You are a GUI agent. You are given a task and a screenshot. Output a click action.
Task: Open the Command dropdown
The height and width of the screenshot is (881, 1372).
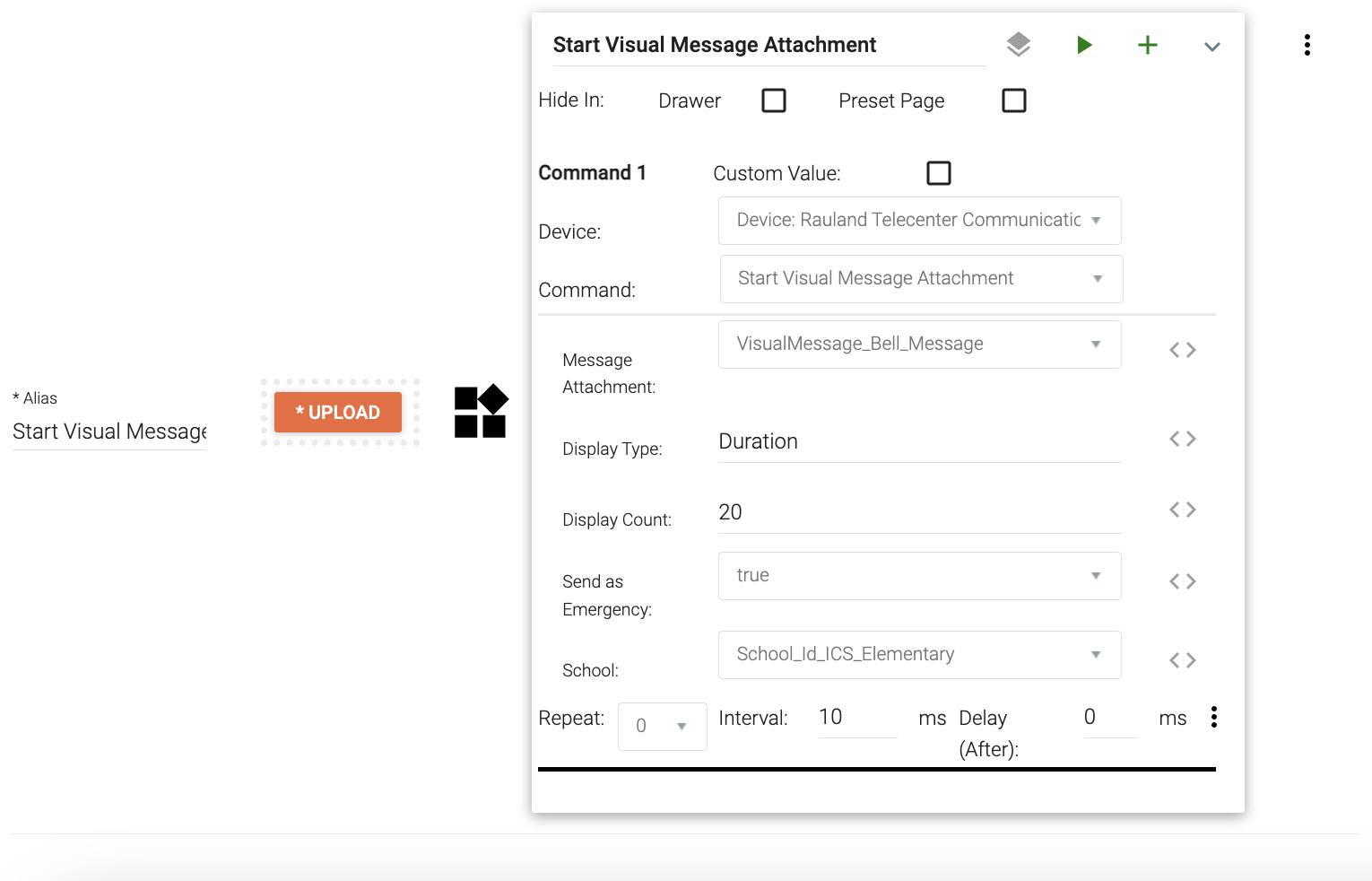coord(922,279)
